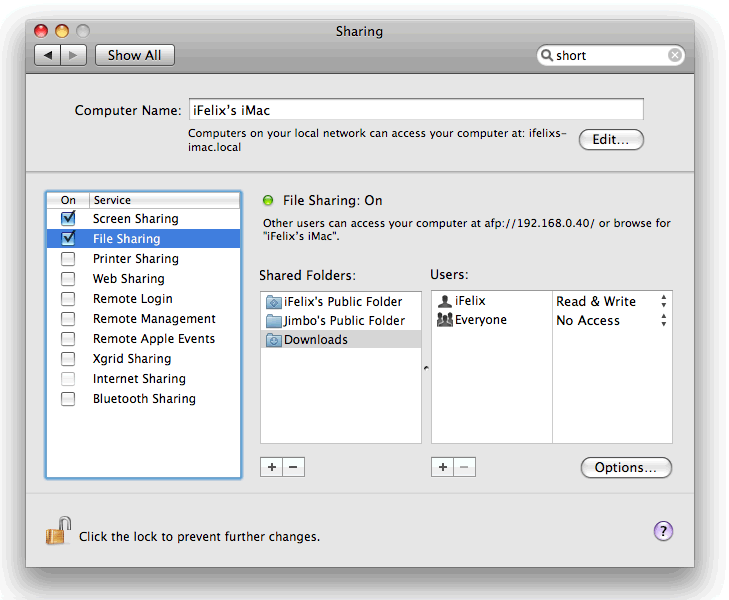Image resolution: width=729 pixels, height=600 pixels.
Task: Disable the Screen Sharing checkbox
Action: coord(68,218)
